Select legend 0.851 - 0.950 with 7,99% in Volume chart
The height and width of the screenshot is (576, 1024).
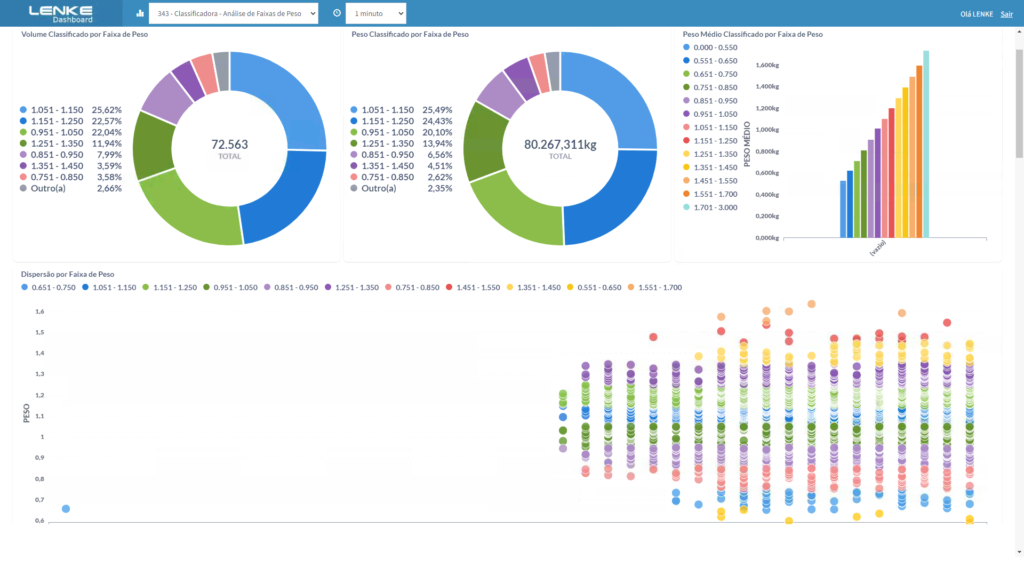(x=71, y=155)
